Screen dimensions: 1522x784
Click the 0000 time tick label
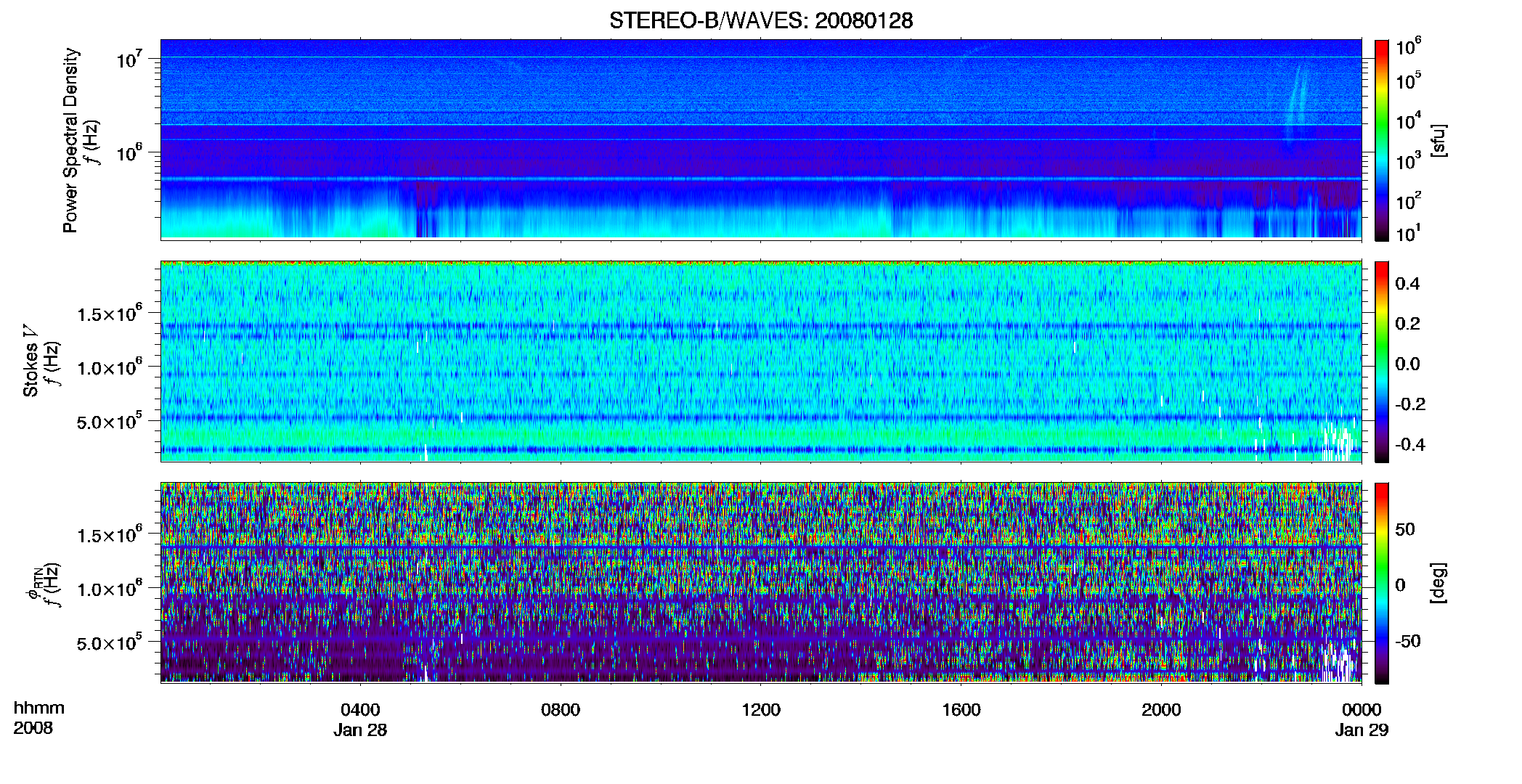coord(1362,710)
